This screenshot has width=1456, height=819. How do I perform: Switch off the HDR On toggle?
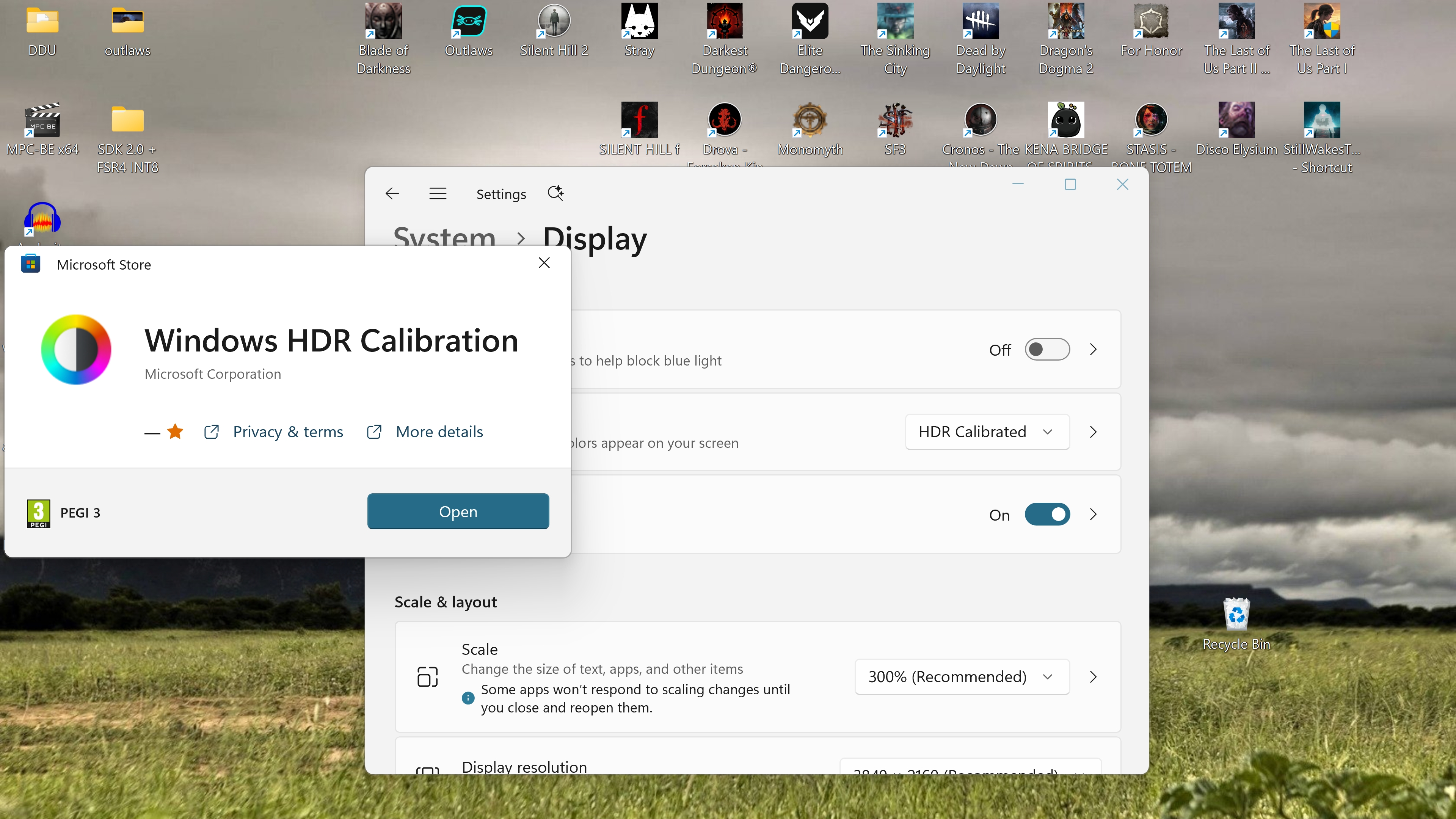tap(1047, 515)
